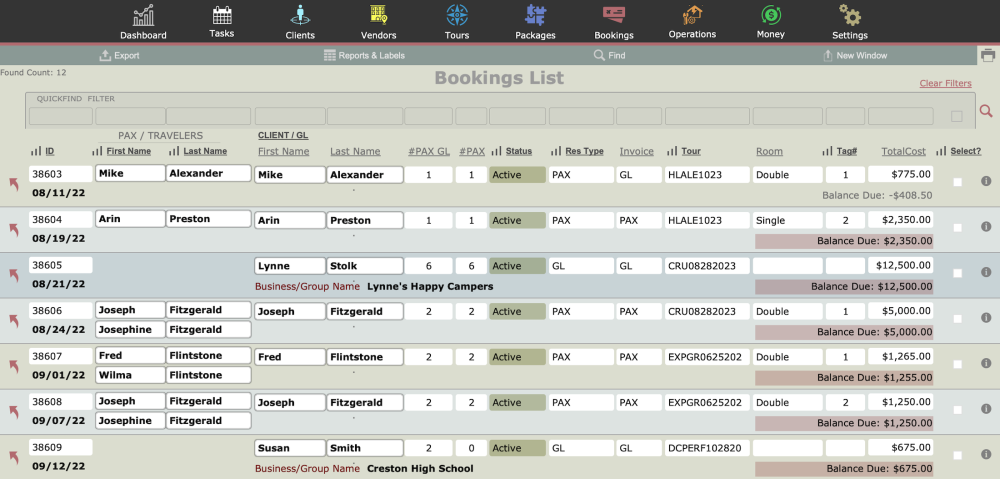
Task: Open the Dashboard module
Action: (143, 22)
